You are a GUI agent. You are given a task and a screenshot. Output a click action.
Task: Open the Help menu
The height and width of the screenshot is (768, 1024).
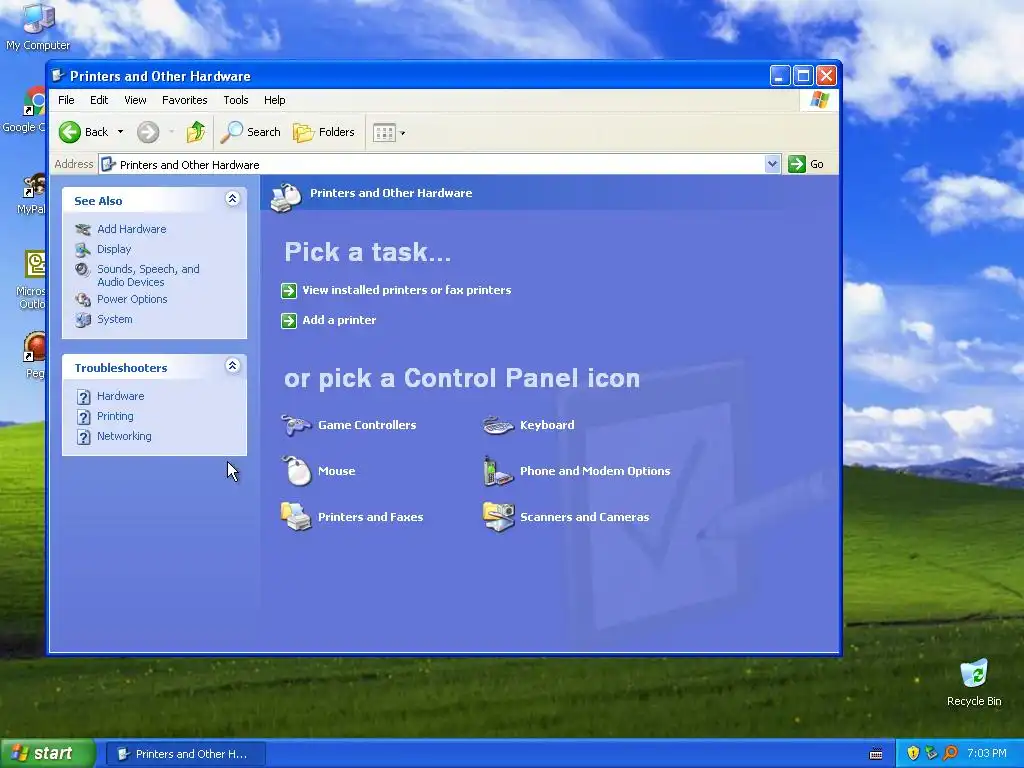click(274, 100)
